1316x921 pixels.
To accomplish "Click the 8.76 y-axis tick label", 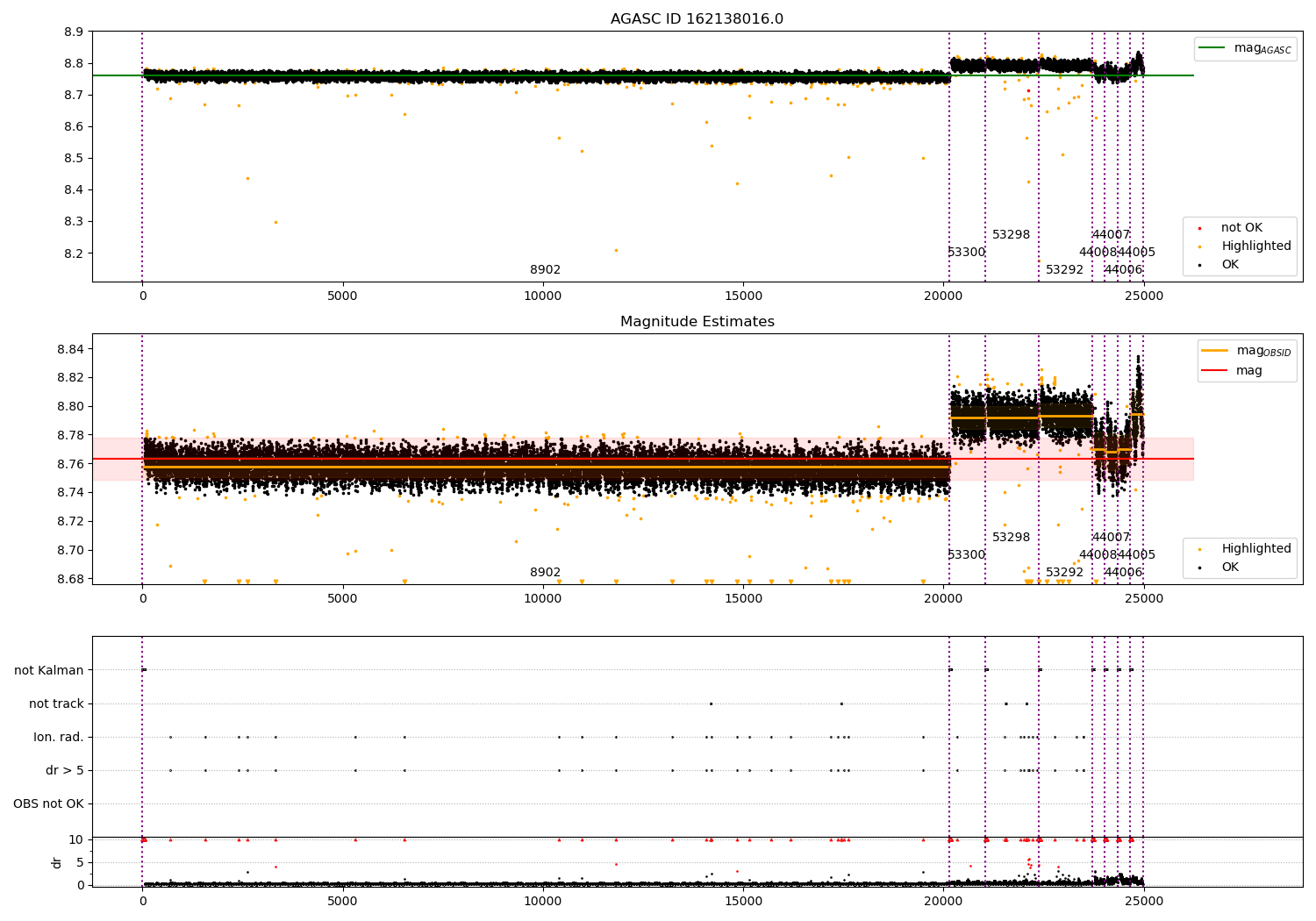I will point(70,464).
